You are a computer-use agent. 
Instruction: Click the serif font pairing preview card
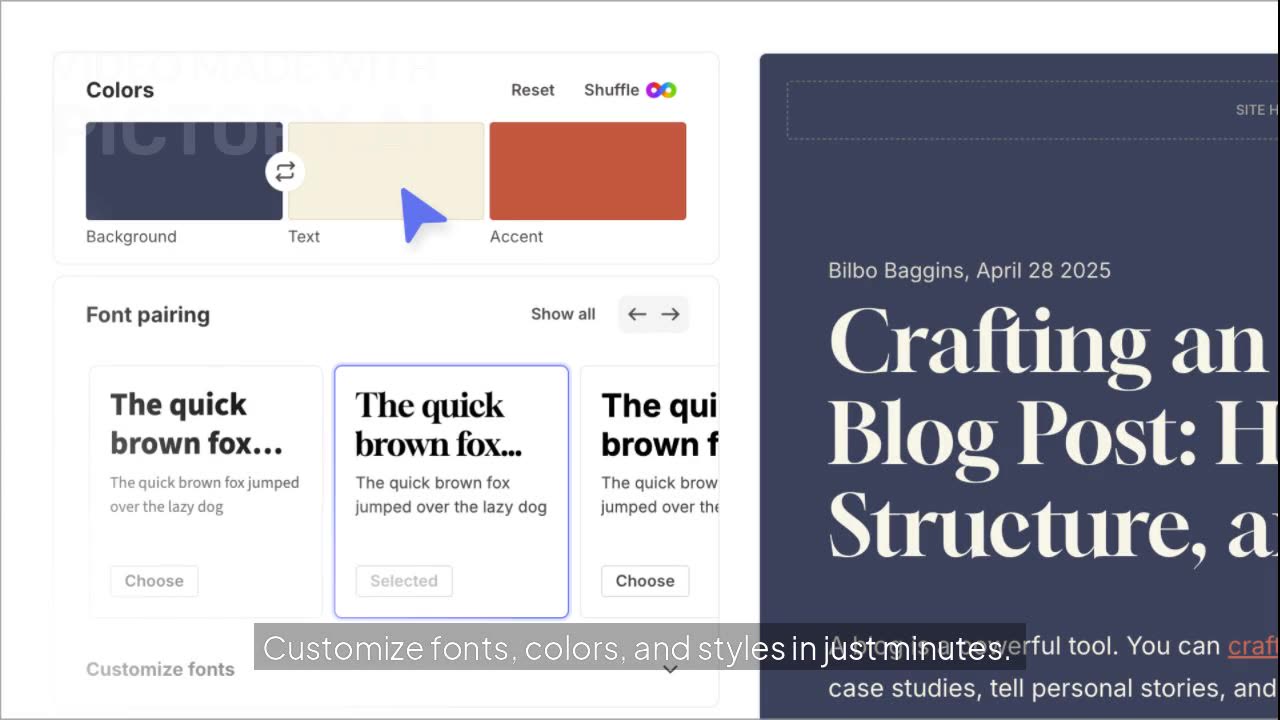coord(451,470)
